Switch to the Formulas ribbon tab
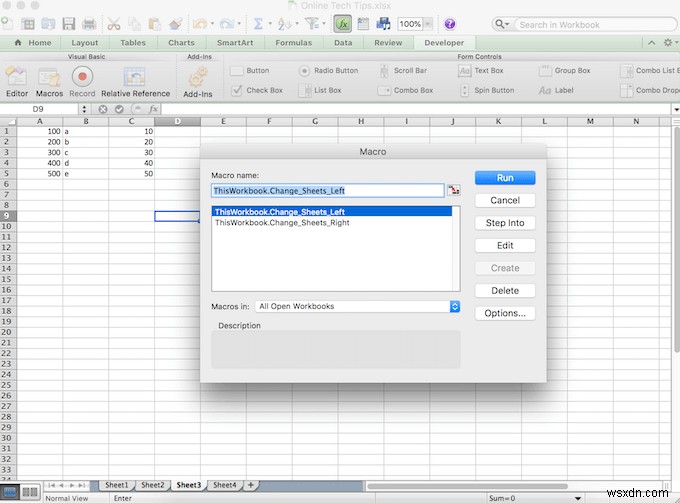 294,42
